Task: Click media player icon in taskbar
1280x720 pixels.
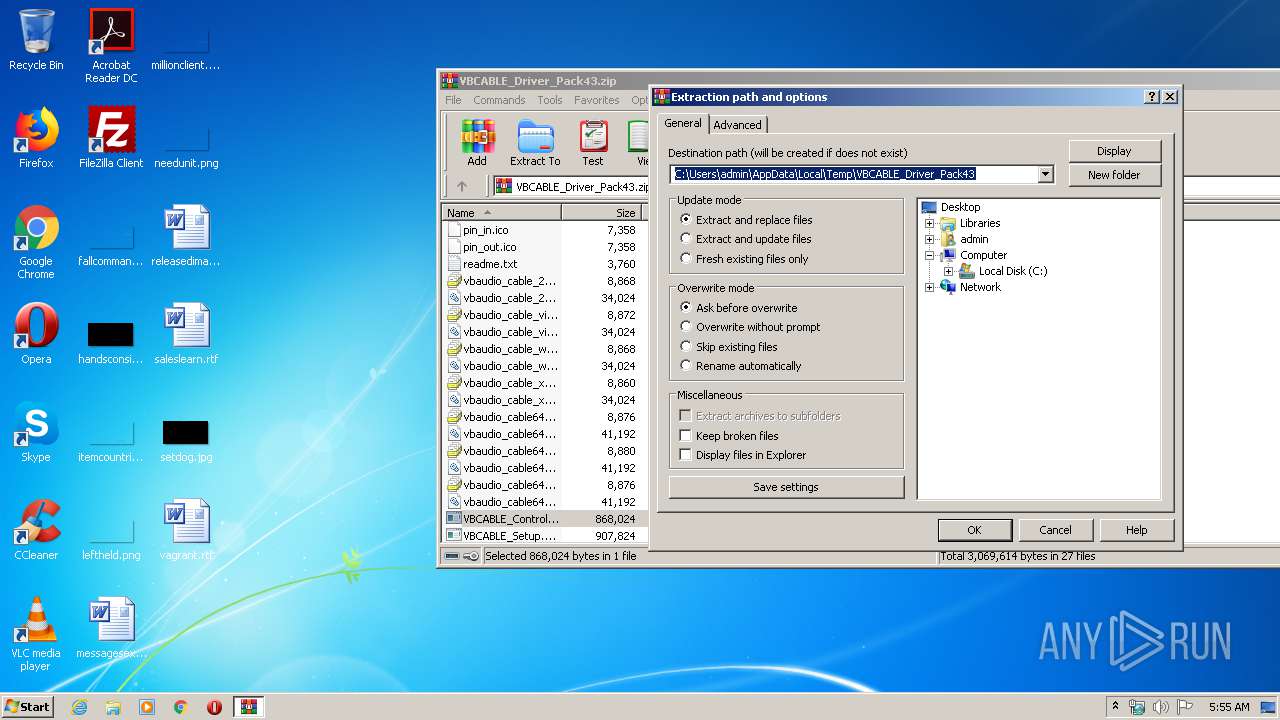Action: pos(147,707)
